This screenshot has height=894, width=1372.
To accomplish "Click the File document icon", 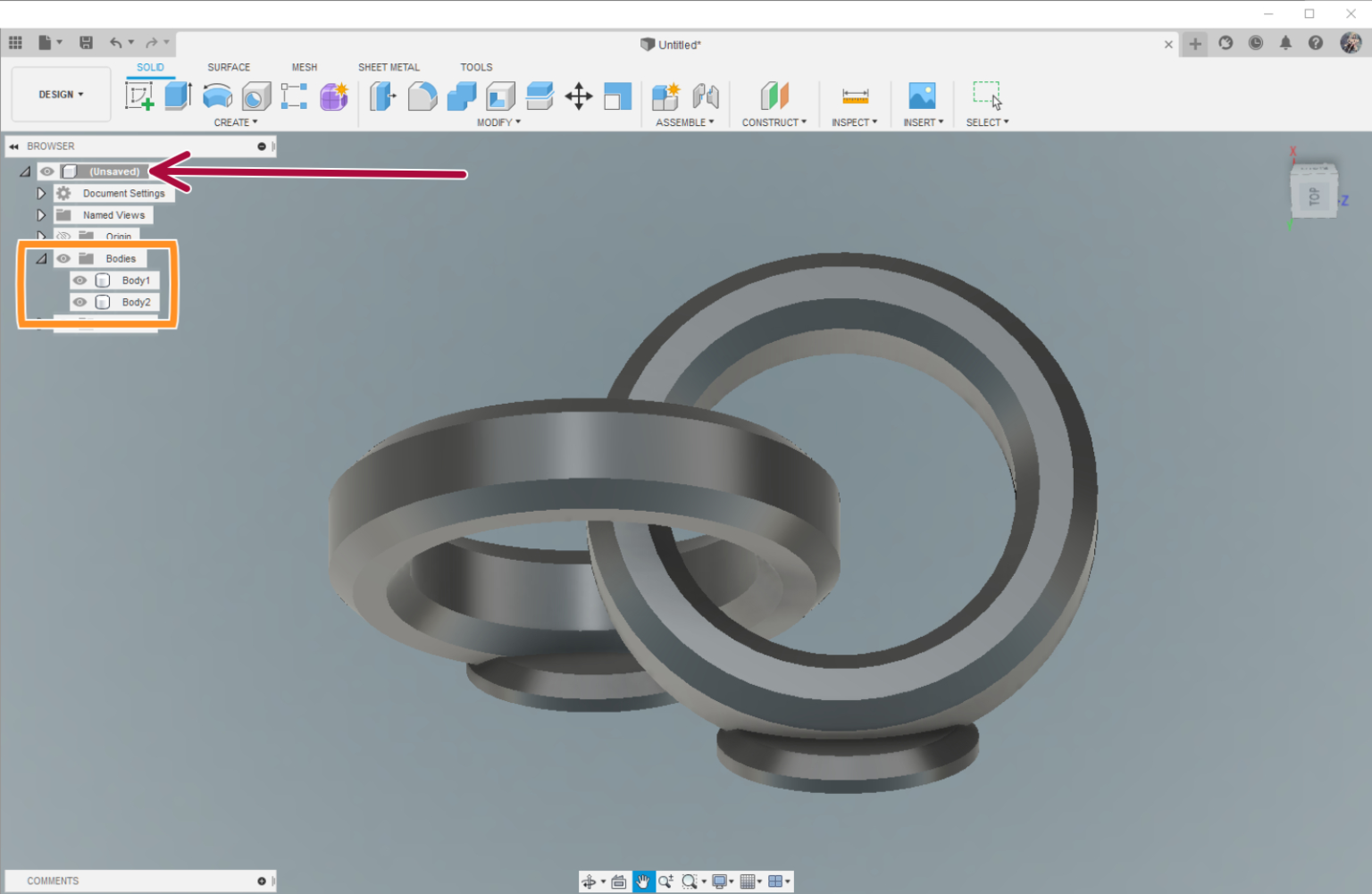I will click(x=45, y=43).
